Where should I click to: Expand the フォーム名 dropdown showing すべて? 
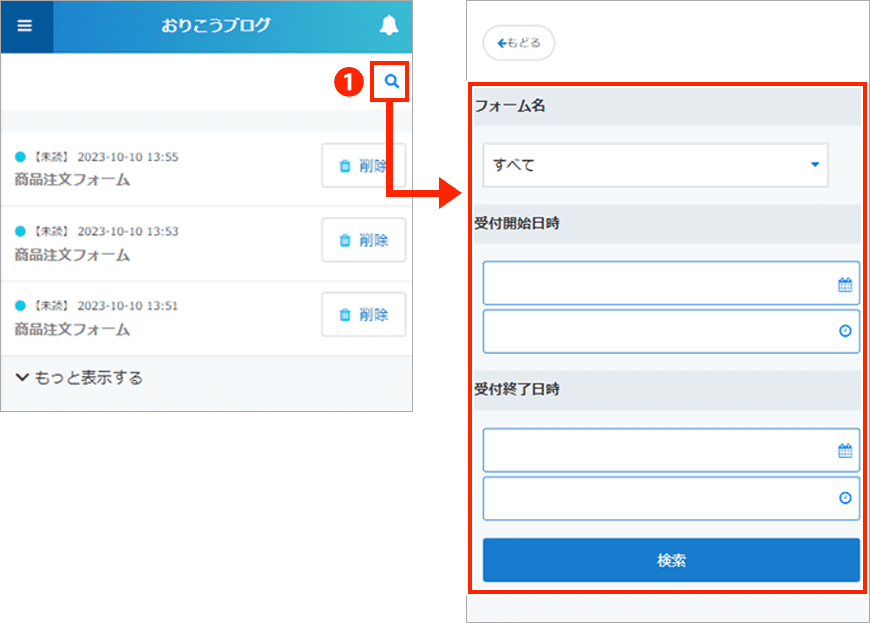click(655, 165)
